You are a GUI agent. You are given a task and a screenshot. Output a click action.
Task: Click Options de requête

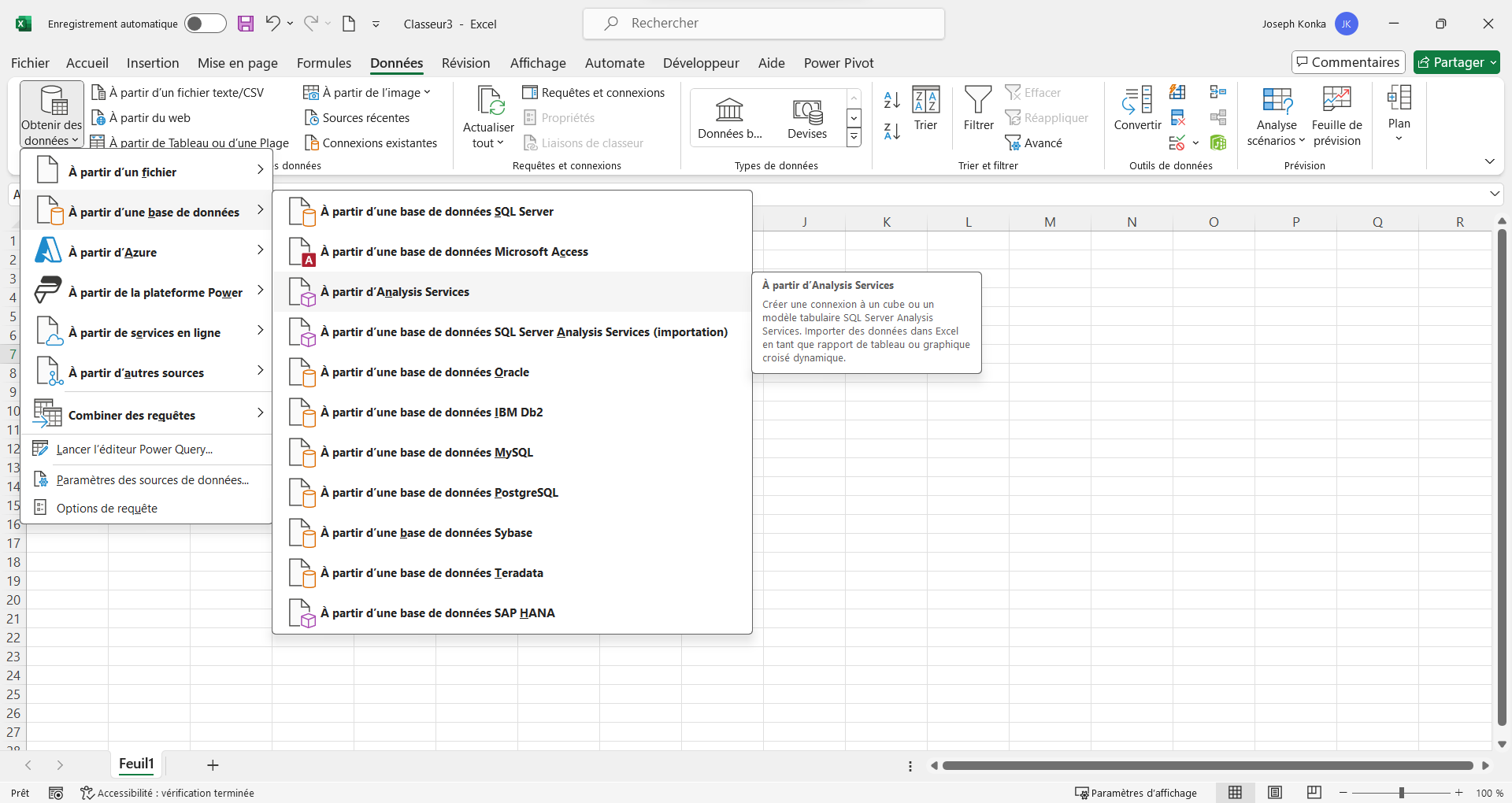tap(146, 509)
